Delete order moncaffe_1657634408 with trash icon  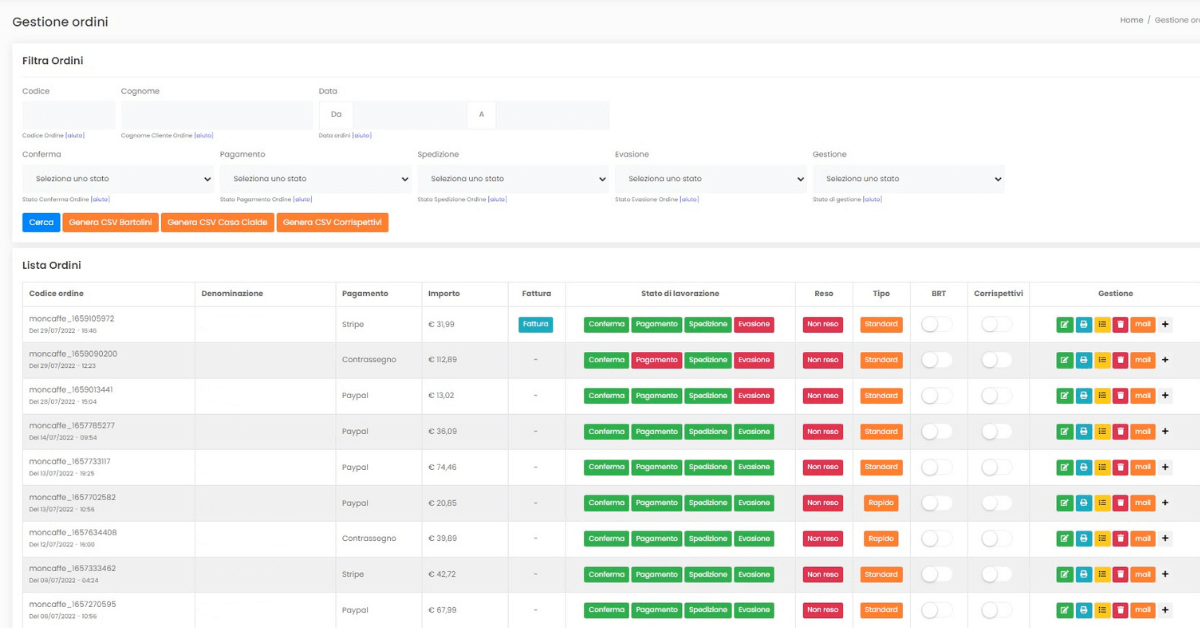(1121, 539)
